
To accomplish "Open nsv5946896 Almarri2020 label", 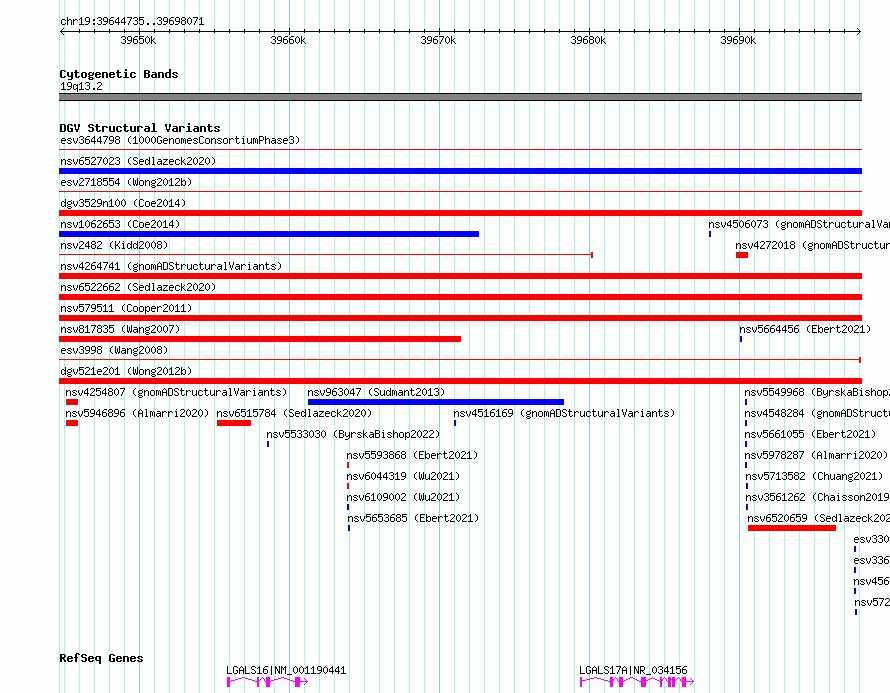I will (137, 413).
